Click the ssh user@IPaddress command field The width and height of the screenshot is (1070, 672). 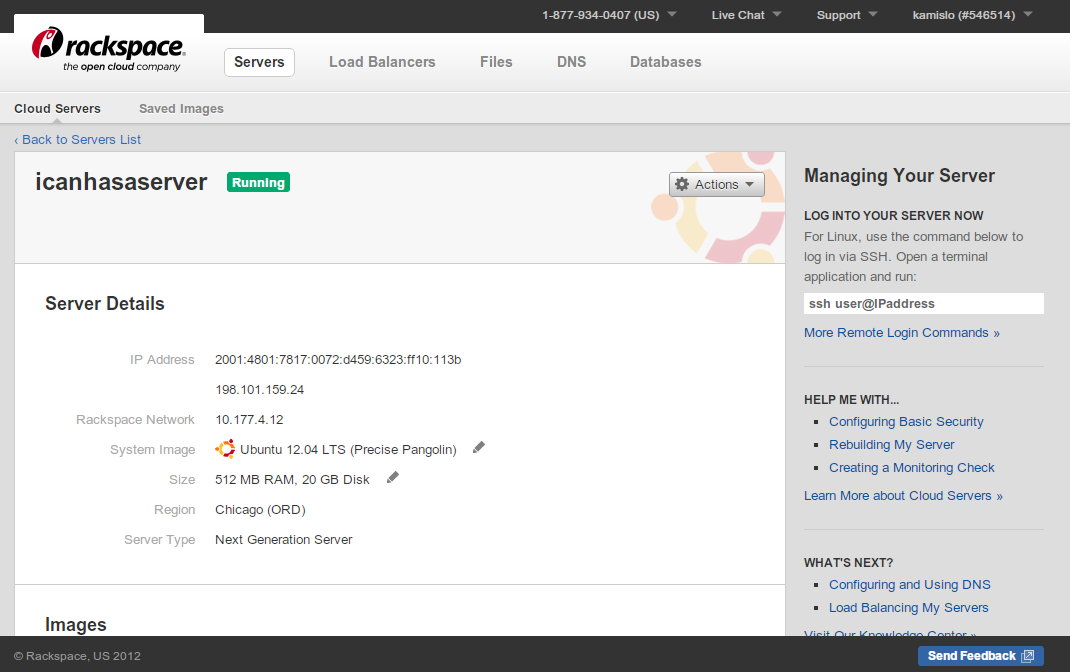[924, 304]
